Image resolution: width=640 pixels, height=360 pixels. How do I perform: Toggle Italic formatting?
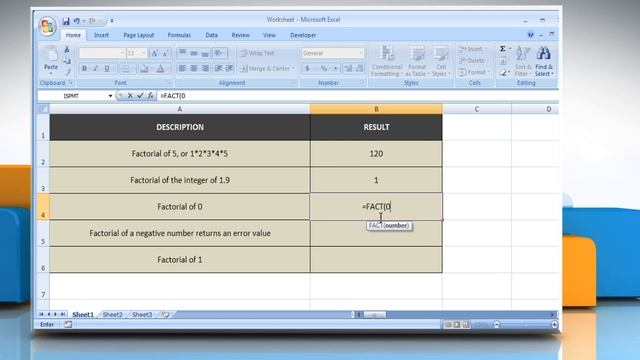[96, 69]
